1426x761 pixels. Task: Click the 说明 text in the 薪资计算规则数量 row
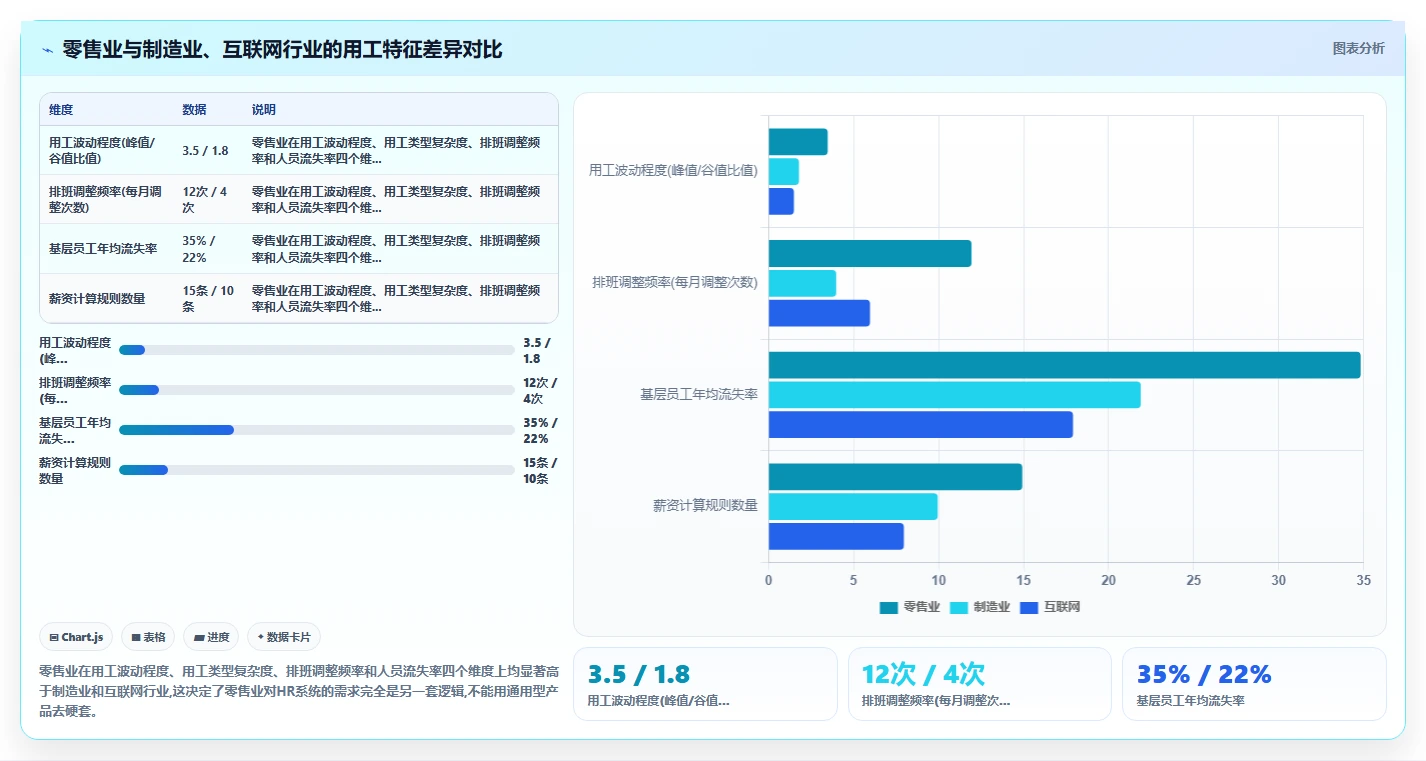[396, 298]
